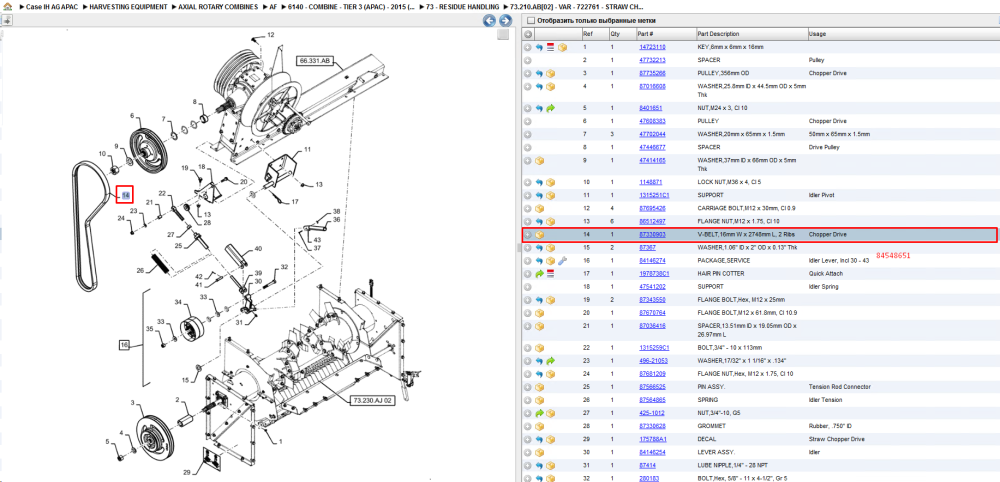Expand row for V-BELT 87330903
Screen dimensions: 1000x482
[x=528, y=235]
